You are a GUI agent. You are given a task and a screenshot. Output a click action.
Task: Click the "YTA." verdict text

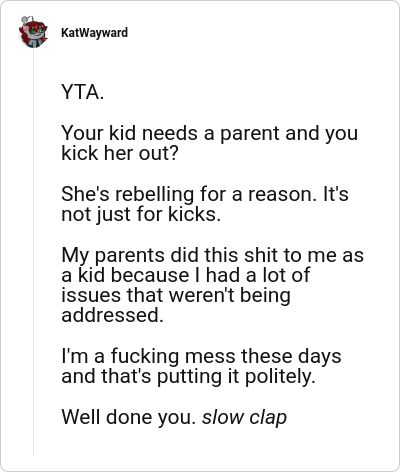point(83,92)
